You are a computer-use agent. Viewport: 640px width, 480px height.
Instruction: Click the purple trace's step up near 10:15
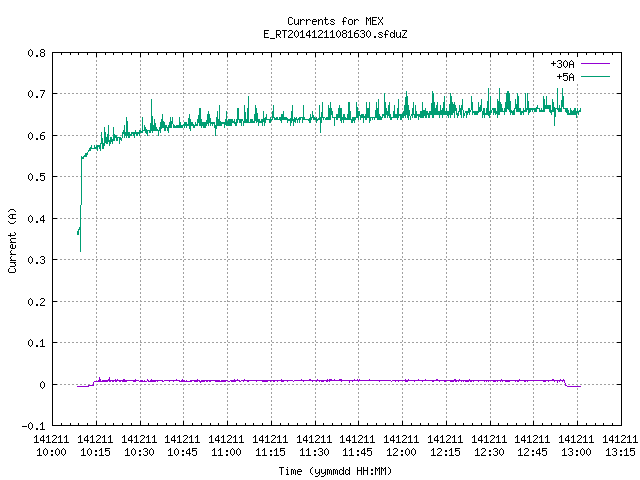[x=93, y=383]
